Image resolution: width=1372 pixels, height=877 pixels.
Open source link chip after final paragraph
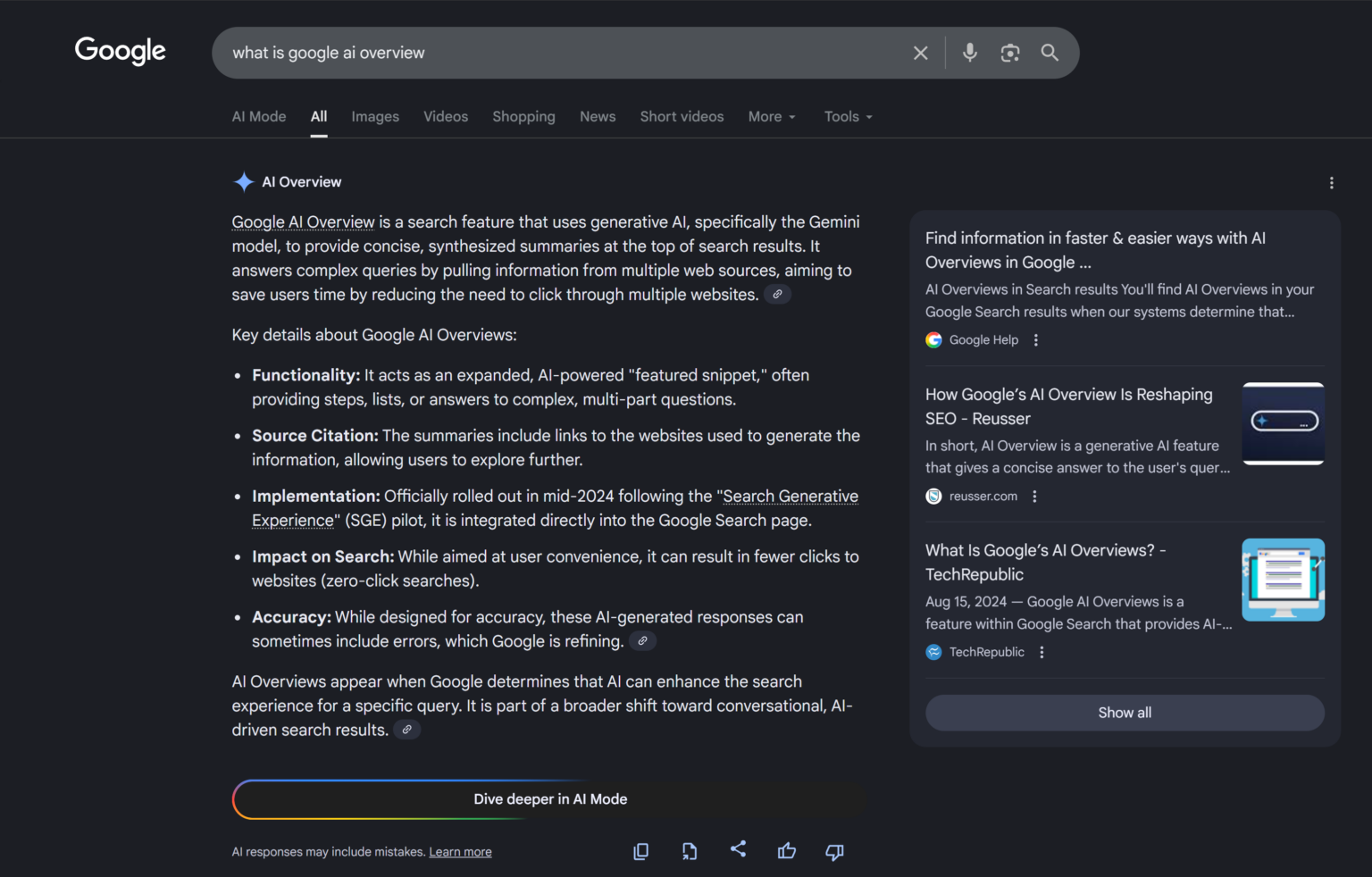coord(406,730)
